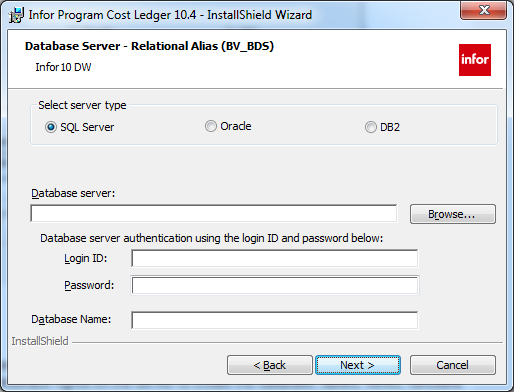Click the wizard window title text
514x392 pixels.
[x=170, y=15]
